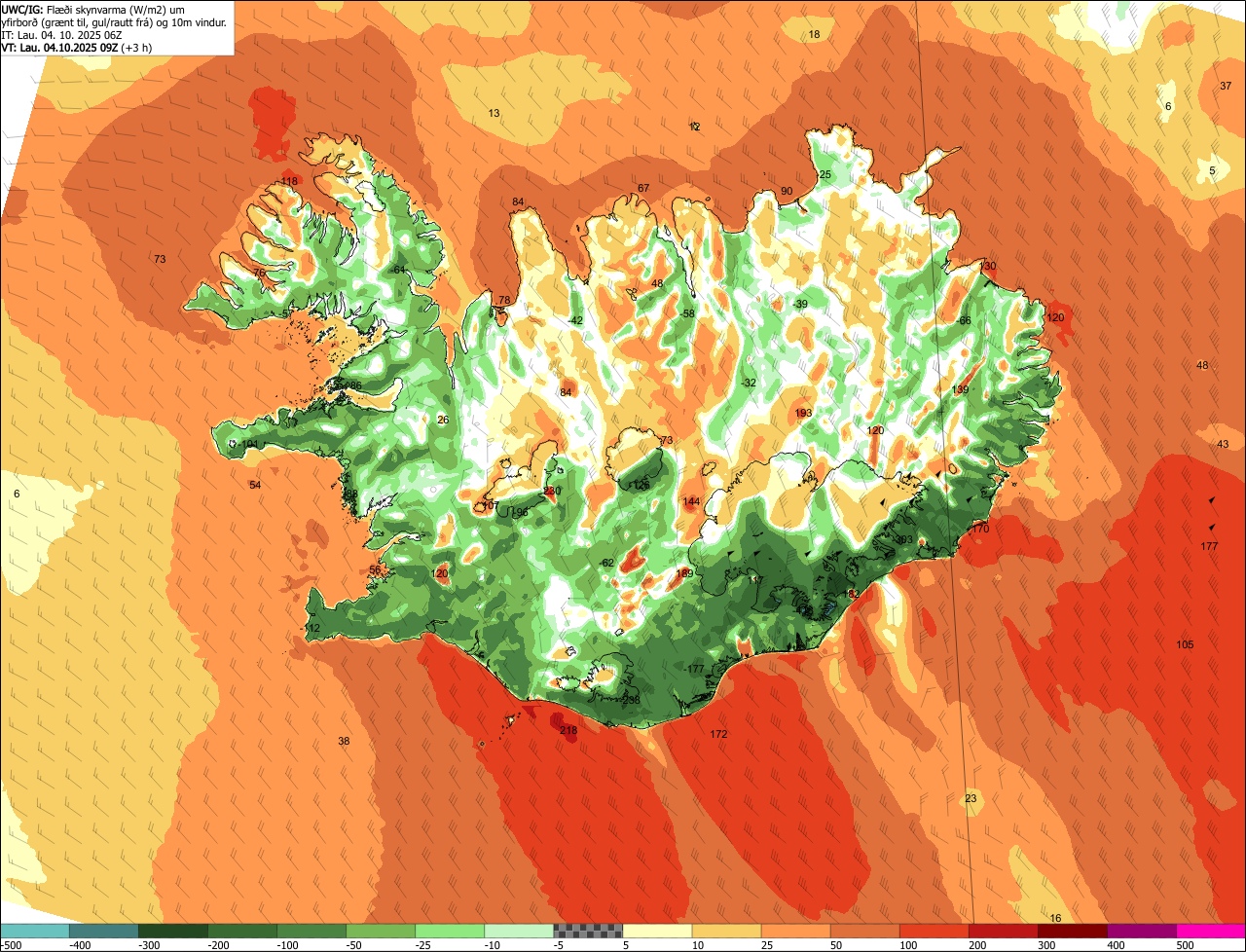Image resolution: width=1246 pixels, height=952 pixels.
Task: Click the map value '144' in the central highlands
Action: point(692,501)
